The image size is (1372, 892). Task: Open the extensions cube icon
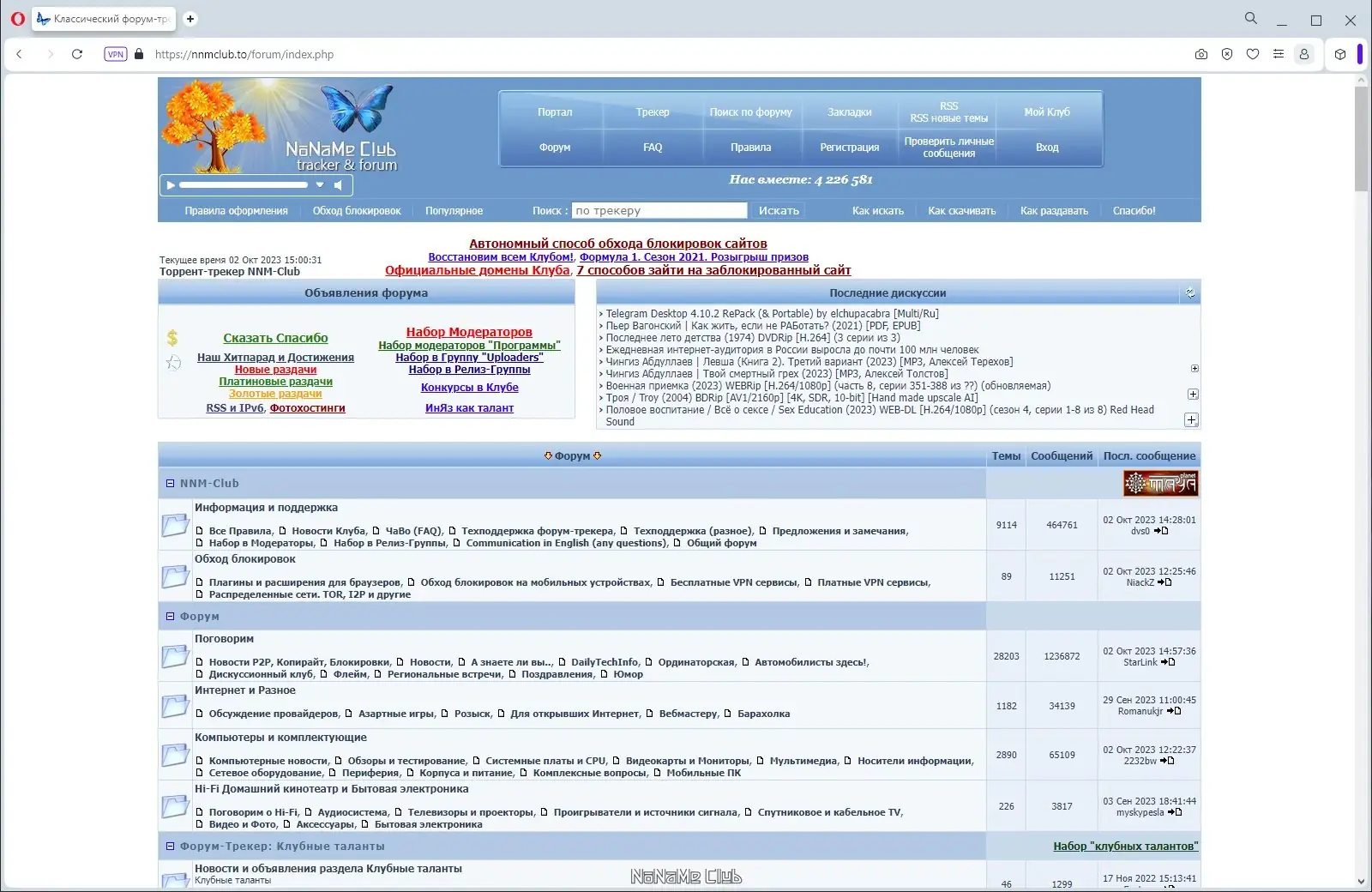[1340, 54]
